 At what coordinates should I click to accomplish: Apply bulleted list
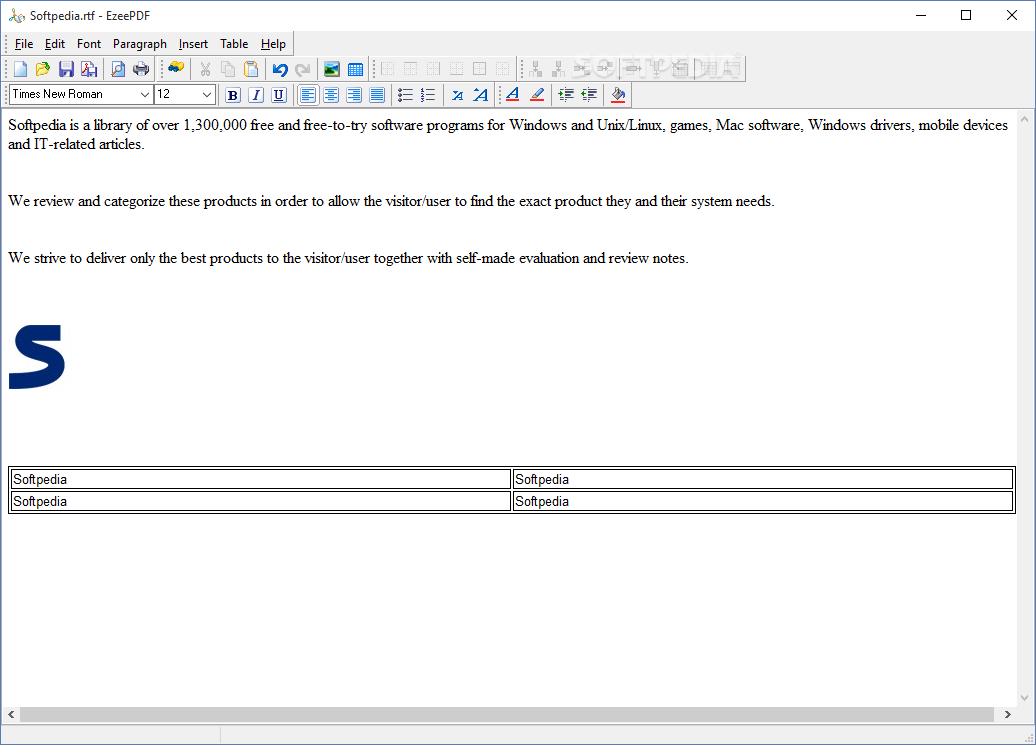(x=406, y=95)
